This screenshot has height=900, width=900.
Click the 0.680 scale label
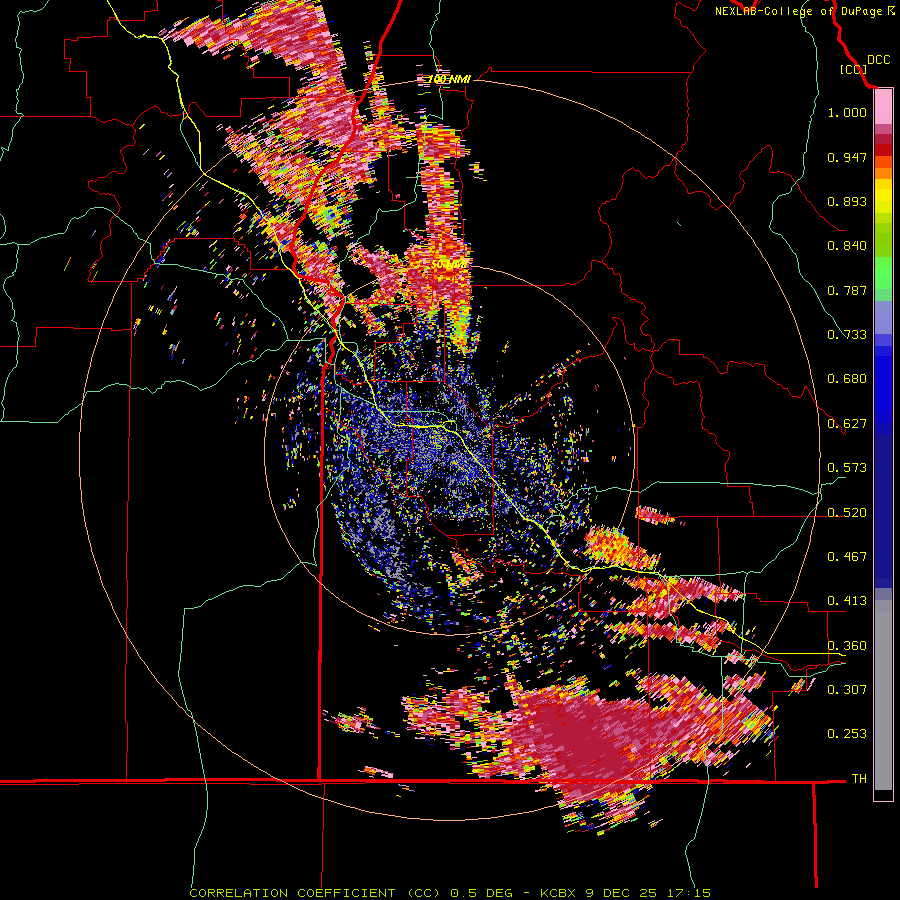[x=847, y=379]
